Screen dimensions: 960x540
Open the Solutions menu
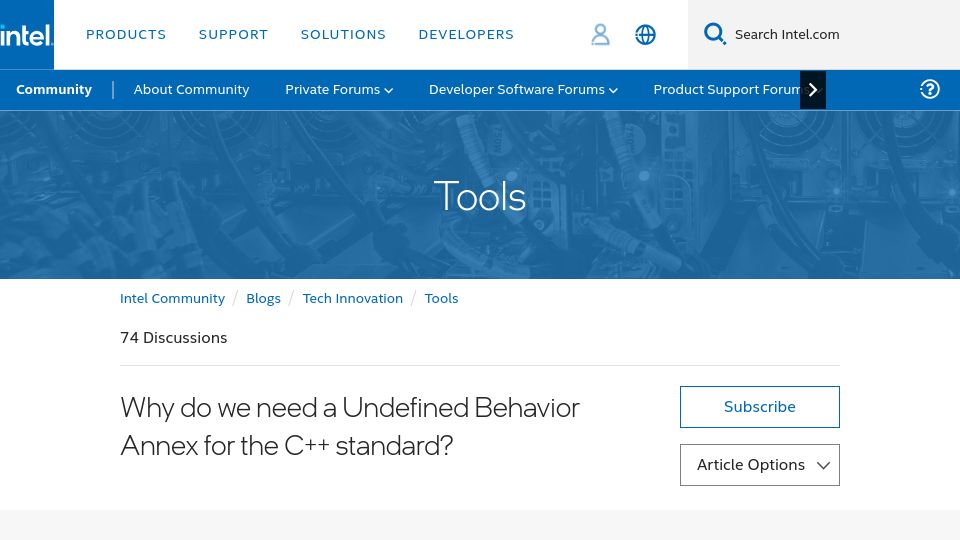[343, 35]
